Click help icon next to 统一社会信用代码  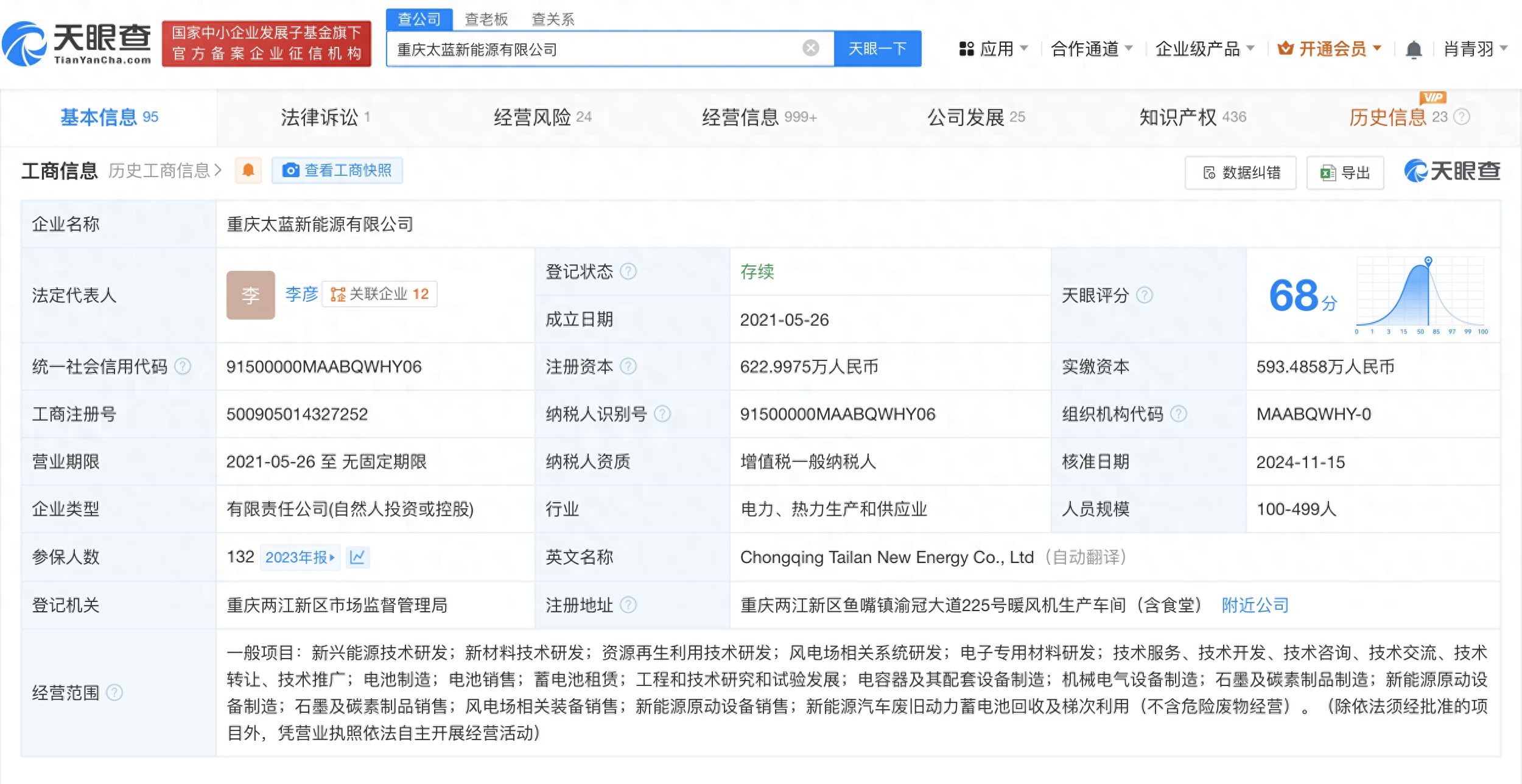click(x=183, y=366)
